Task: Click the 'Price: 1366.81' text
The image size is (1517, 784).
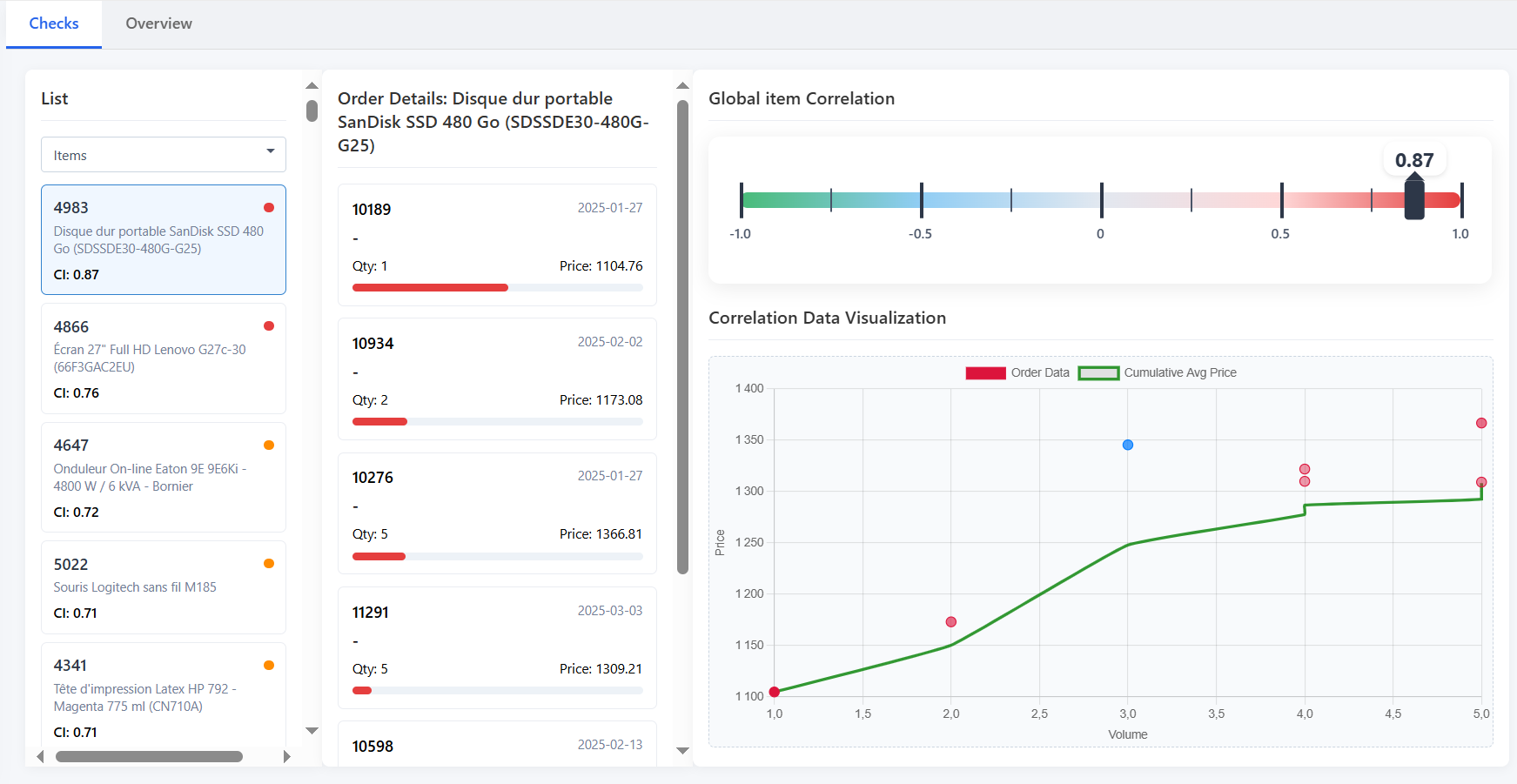Action: click(x=601, y=534)
